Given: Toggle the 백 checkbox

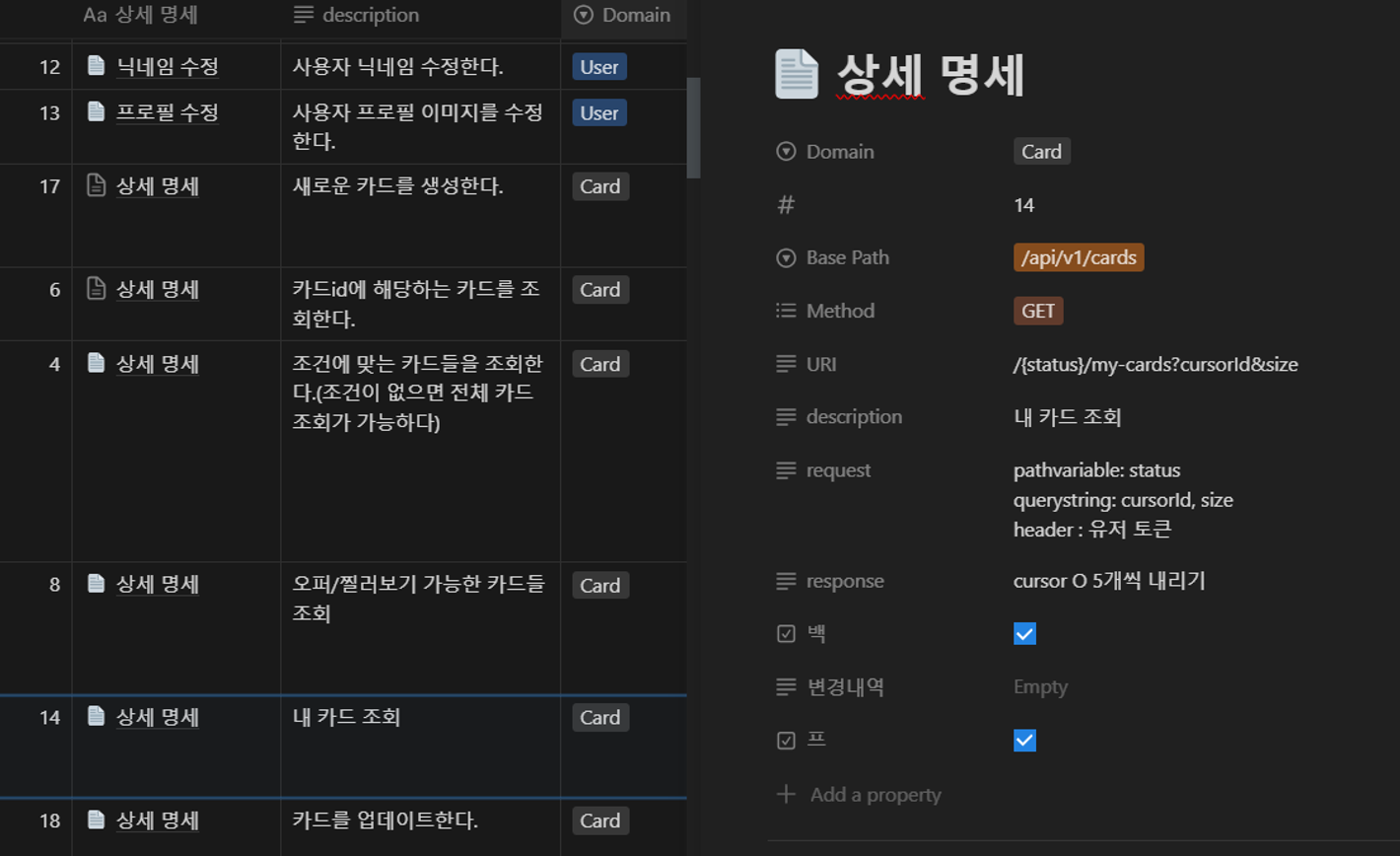Looking at the screenshot, I should [1024, 634].
